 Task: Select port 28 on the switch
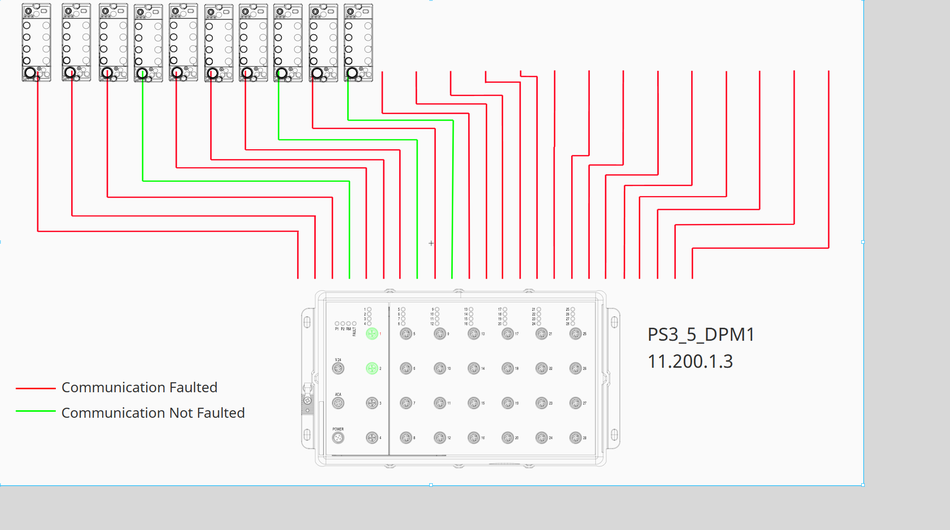pyautogui.click(x=575, y=438)
